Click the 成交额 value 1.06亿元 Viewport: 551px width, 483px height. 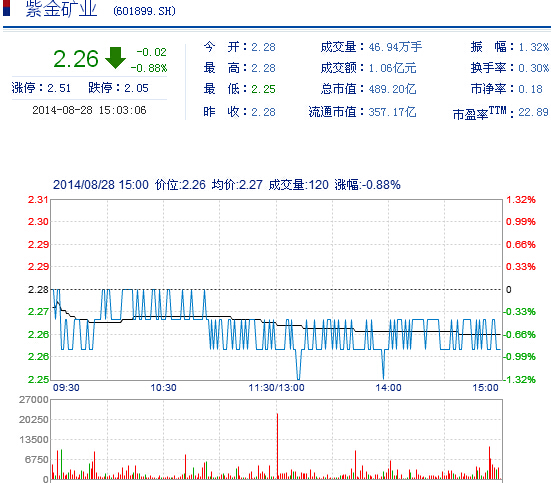click(392, 68)
